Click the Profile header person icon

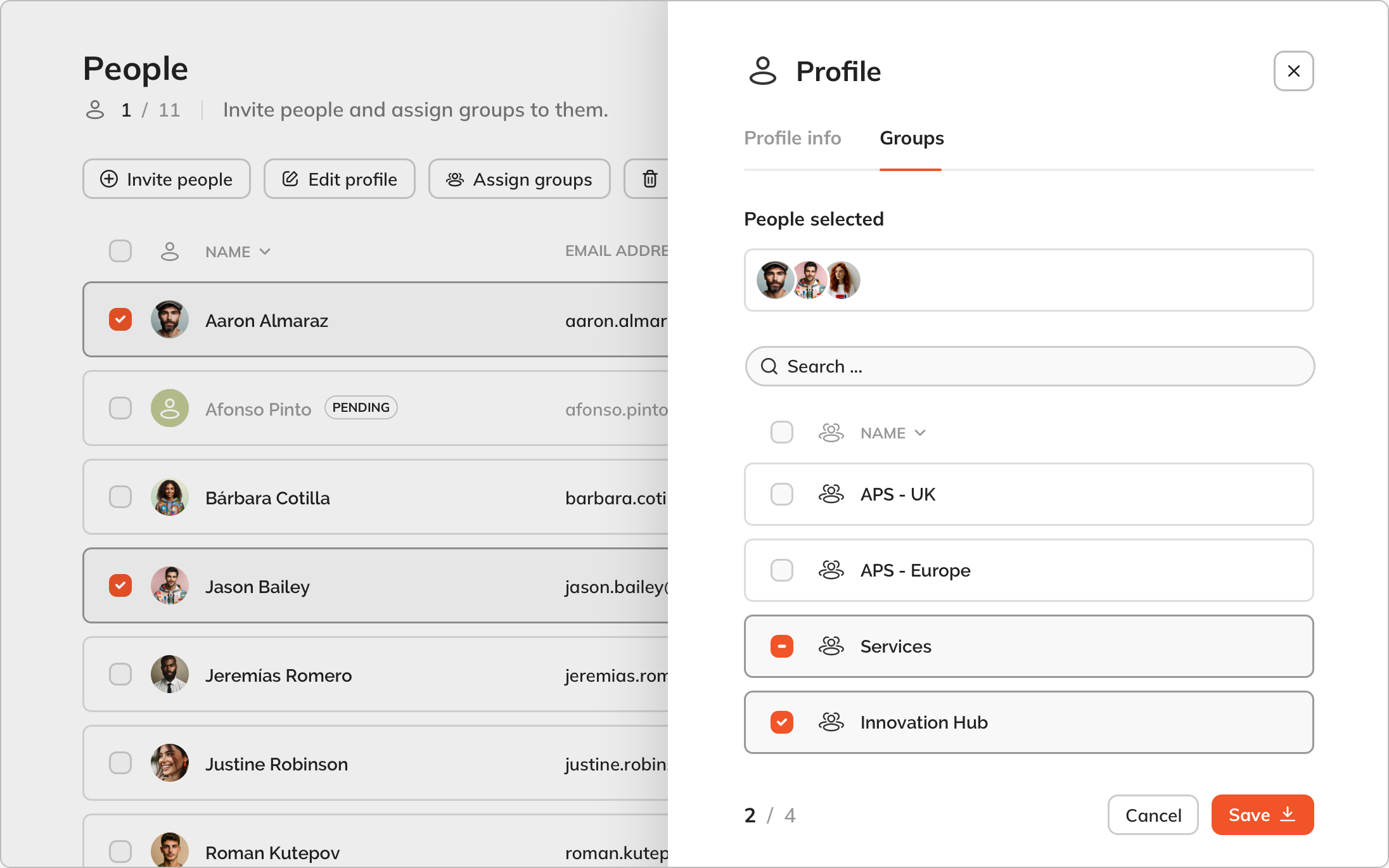pos(762,71)
